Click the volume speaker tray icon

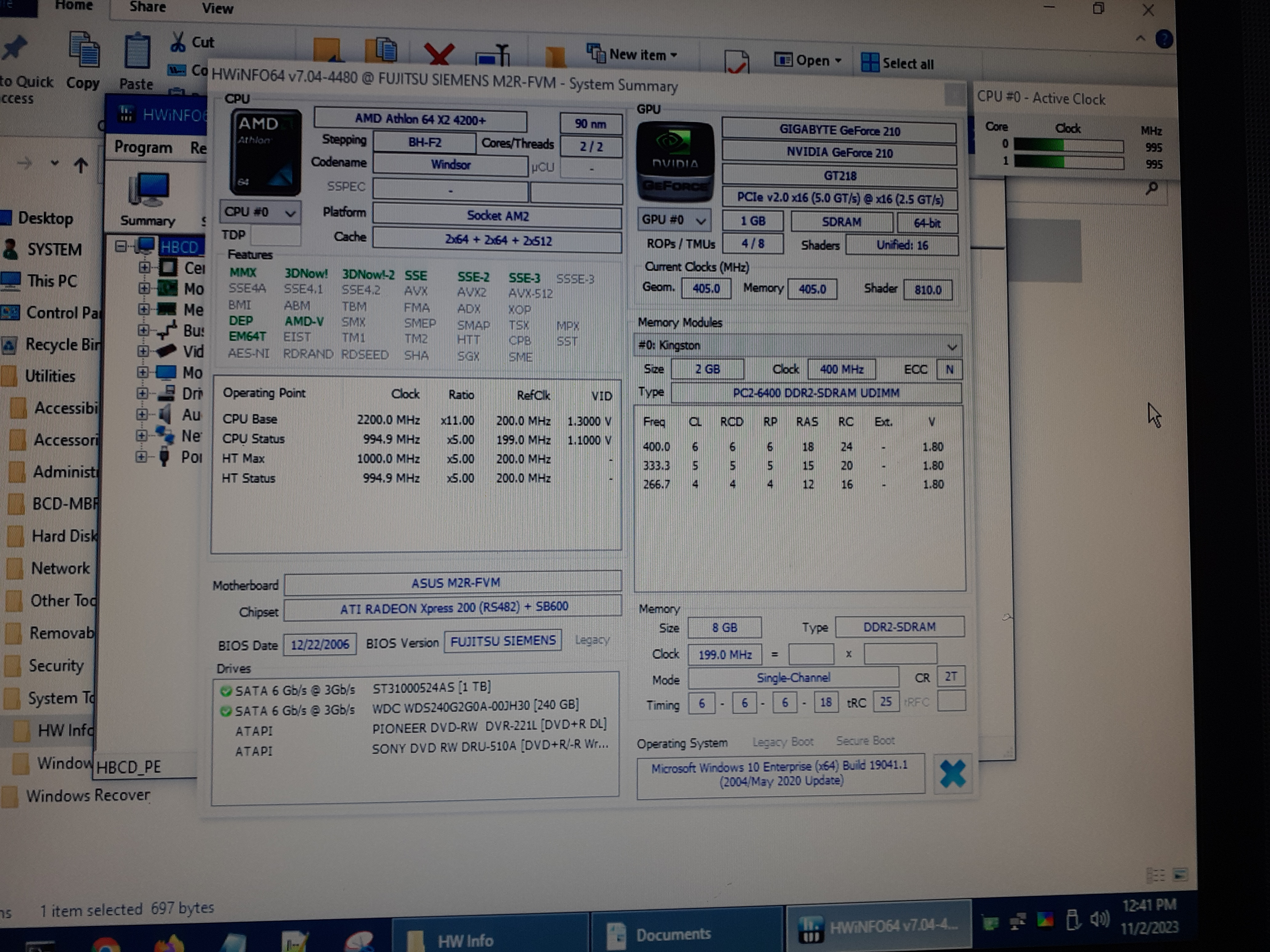tap(1099, 919)
